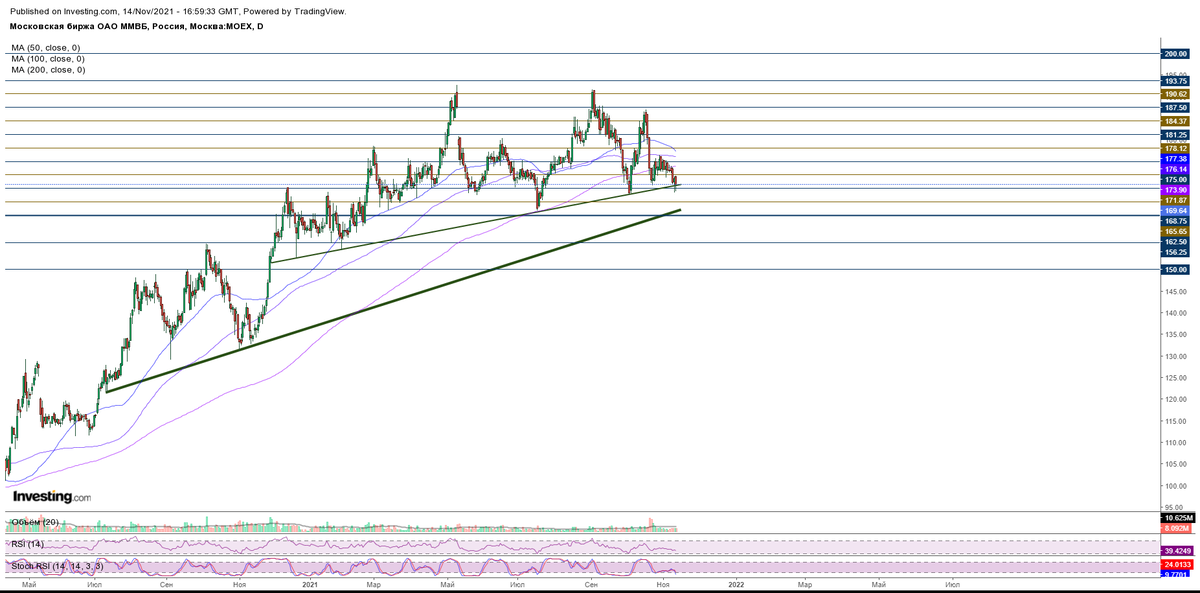Click the magenta 173.90 price tag
Image resolution: width=1200 pixels, height=593 pixels.
pyautogui.click(x=1174, y=189)
